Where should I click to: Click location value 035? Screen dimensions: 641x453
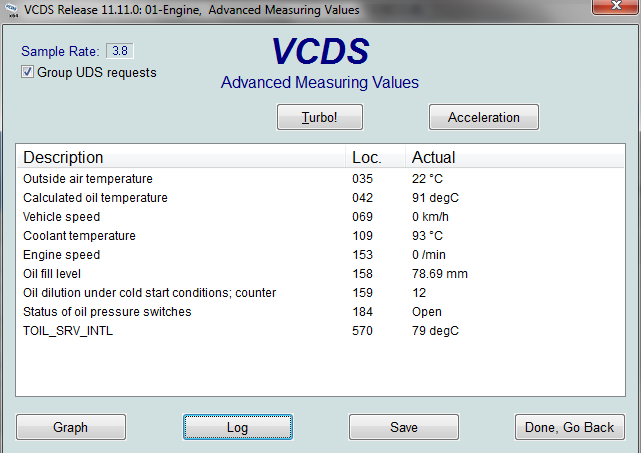point(363,179)
